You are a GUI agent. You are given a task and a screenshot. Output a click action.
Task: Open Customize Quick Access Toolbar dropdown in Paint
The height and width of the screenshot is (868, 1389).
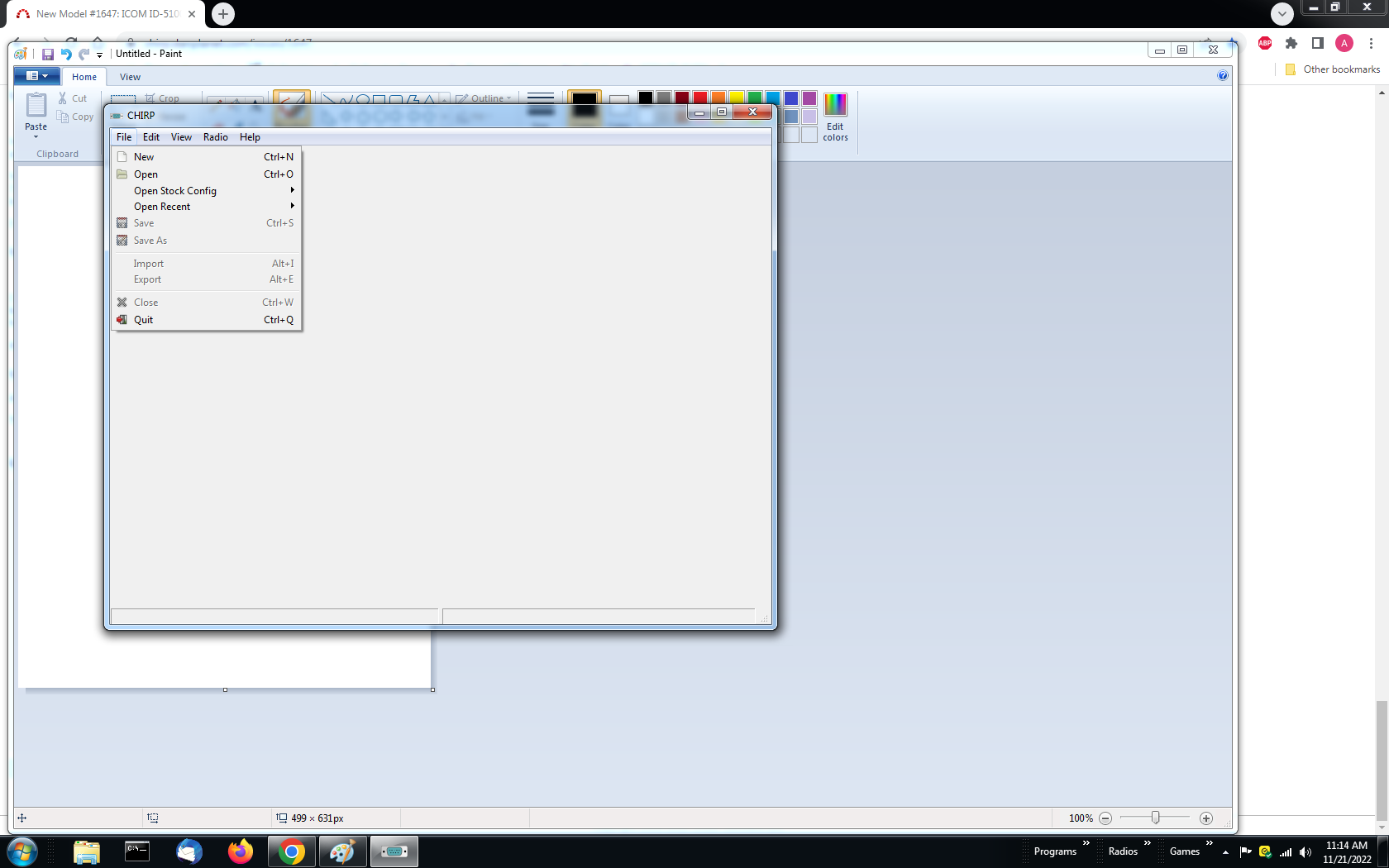99,55
